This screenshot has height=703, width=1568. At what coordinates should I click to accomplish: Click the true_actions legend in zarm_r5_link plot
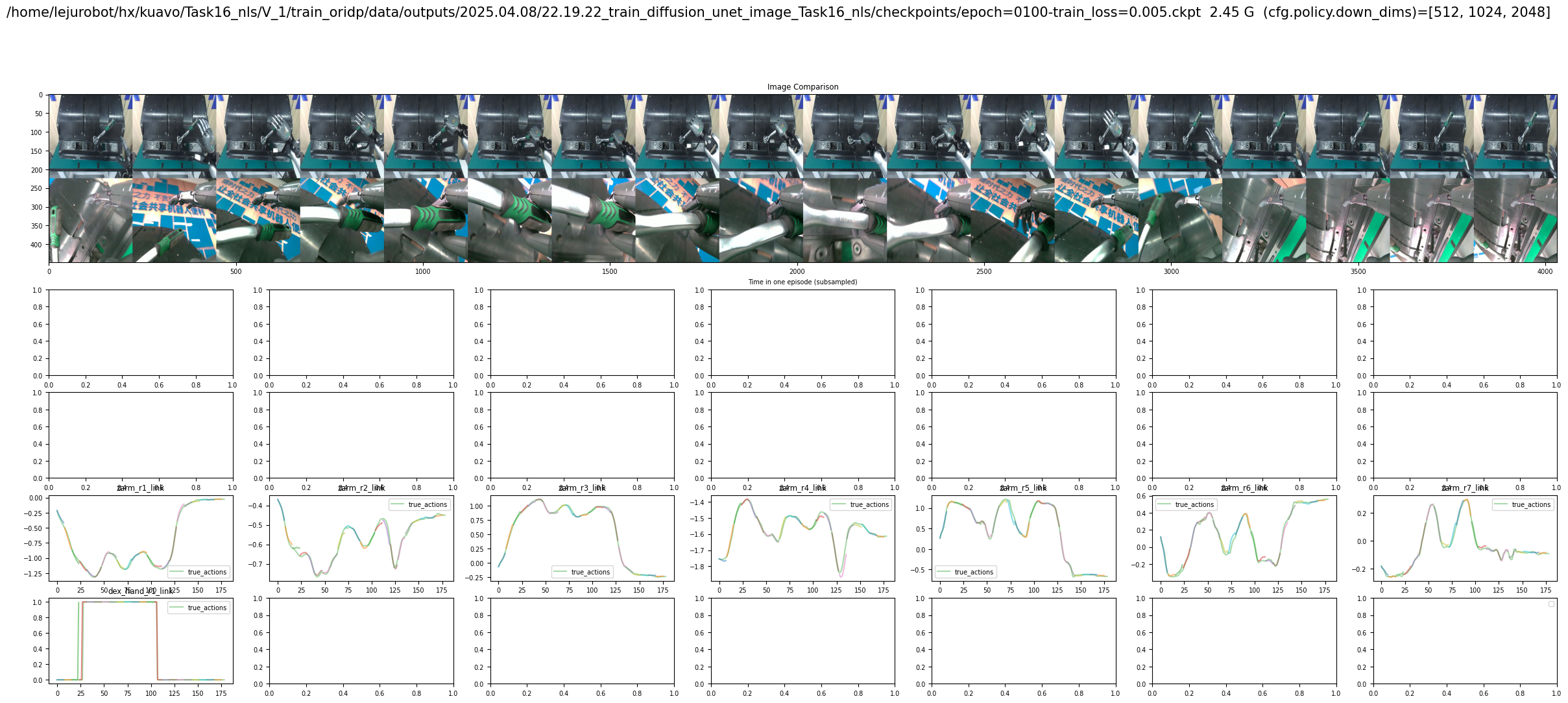pyautogui.click(x=965, y=572)
